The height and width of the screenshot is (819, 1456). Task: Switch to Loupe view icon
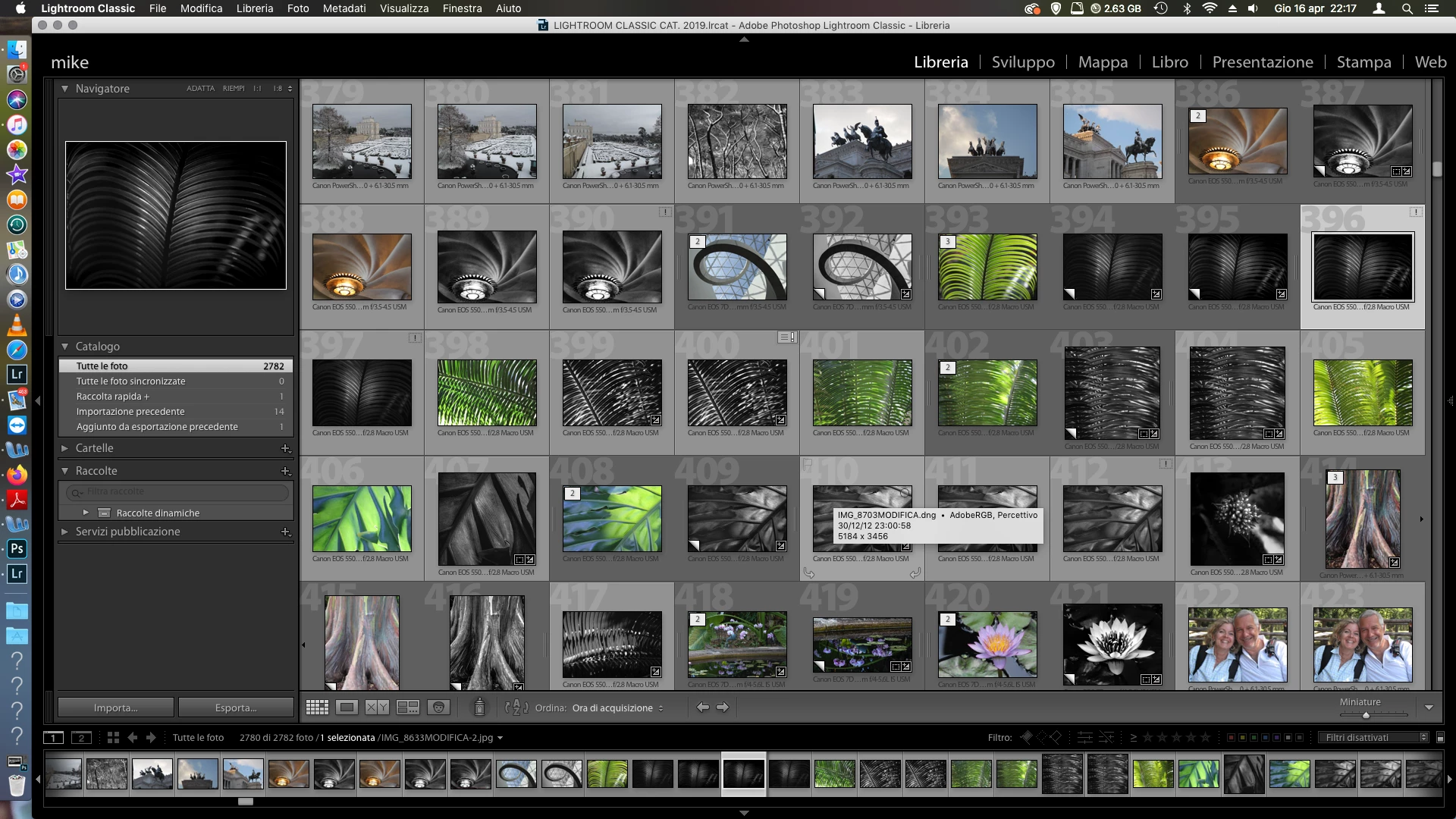[x=347, y=708]
